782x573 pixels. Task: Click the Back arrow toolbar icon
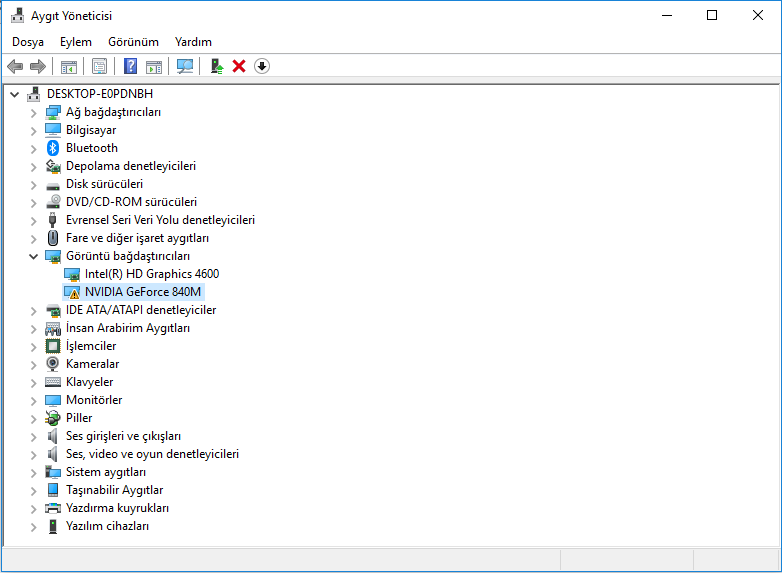tap(15, 66)
